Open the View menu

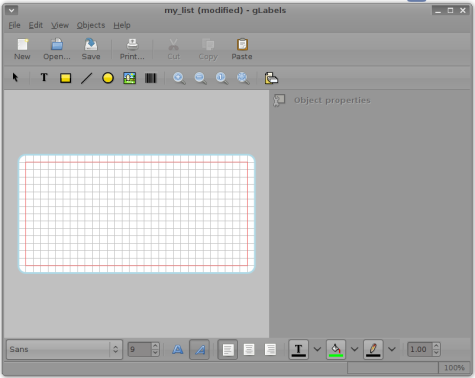pos(60,25)
